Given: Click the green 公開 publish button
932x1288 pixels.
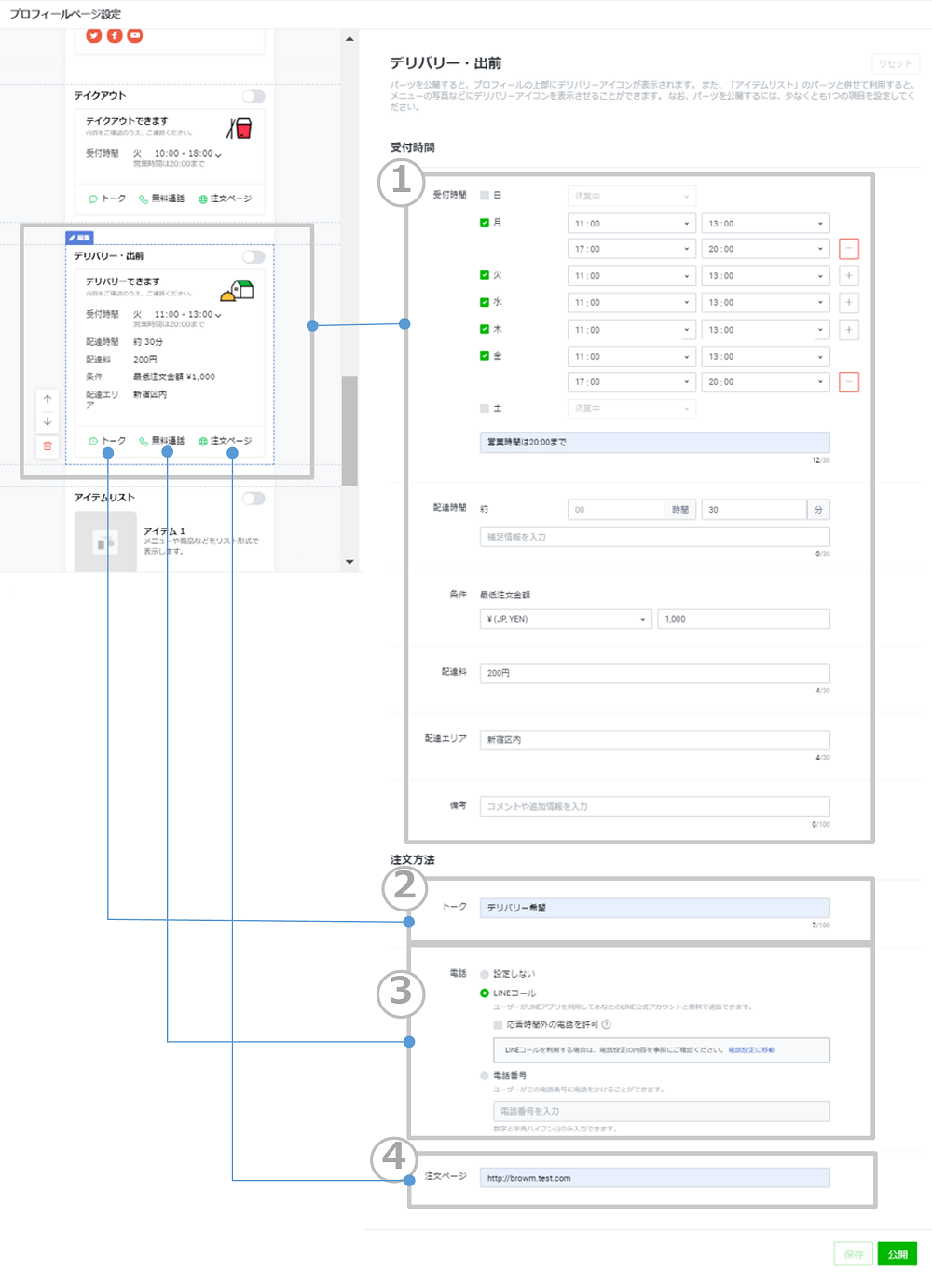Looking at the screenshot, I should click(897, 1254).
